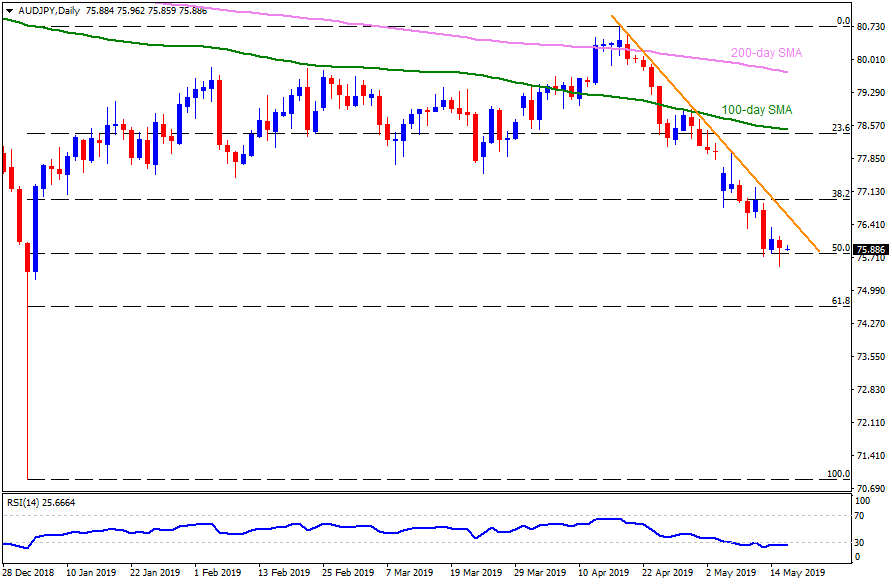Image resolution: width=892 pixels, height=584 pixels.
Task: Select the 61.8 Fibonacci level label
Action: (840, 301)
